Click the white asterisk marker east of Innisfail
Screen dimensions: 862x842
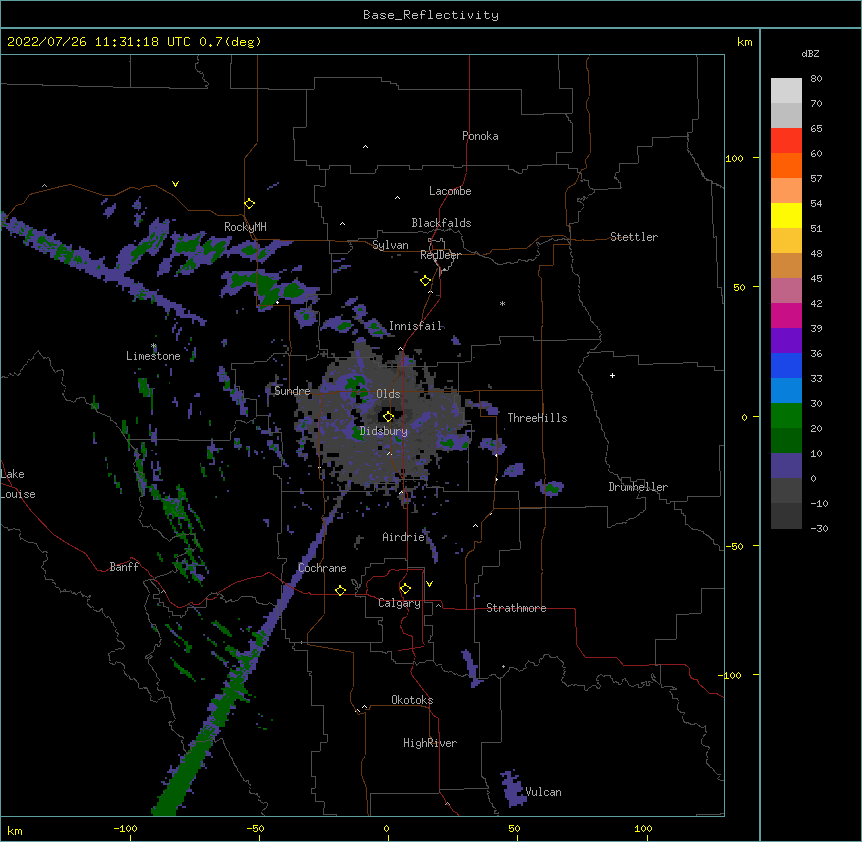coord(502,303)
